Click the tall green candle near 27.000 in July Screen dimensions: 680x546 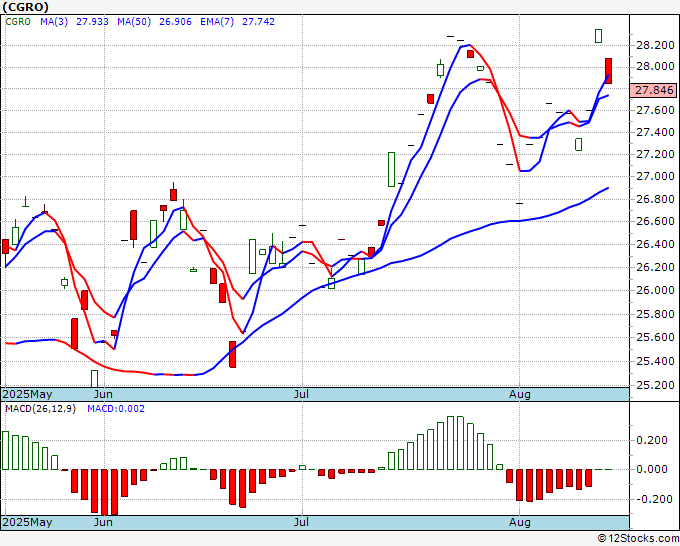[x=391, y=169]
